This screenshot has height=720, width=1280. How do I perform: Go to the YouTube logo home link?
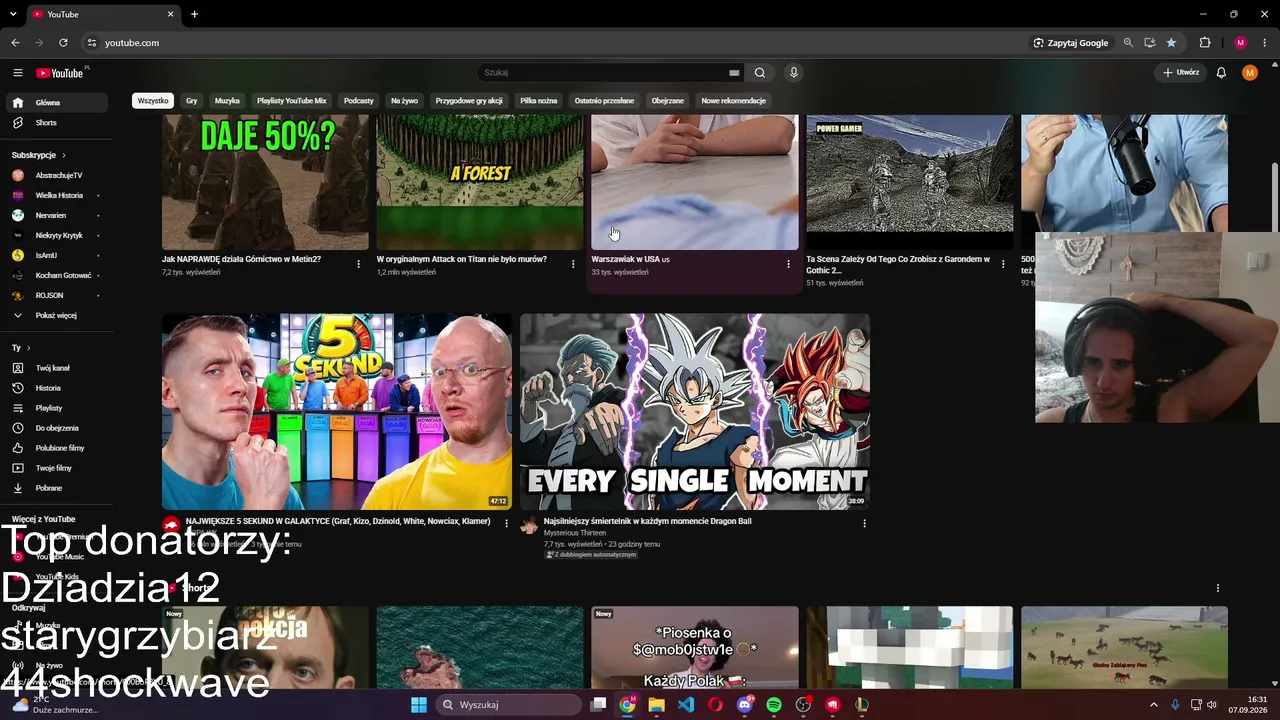[60, 73]
